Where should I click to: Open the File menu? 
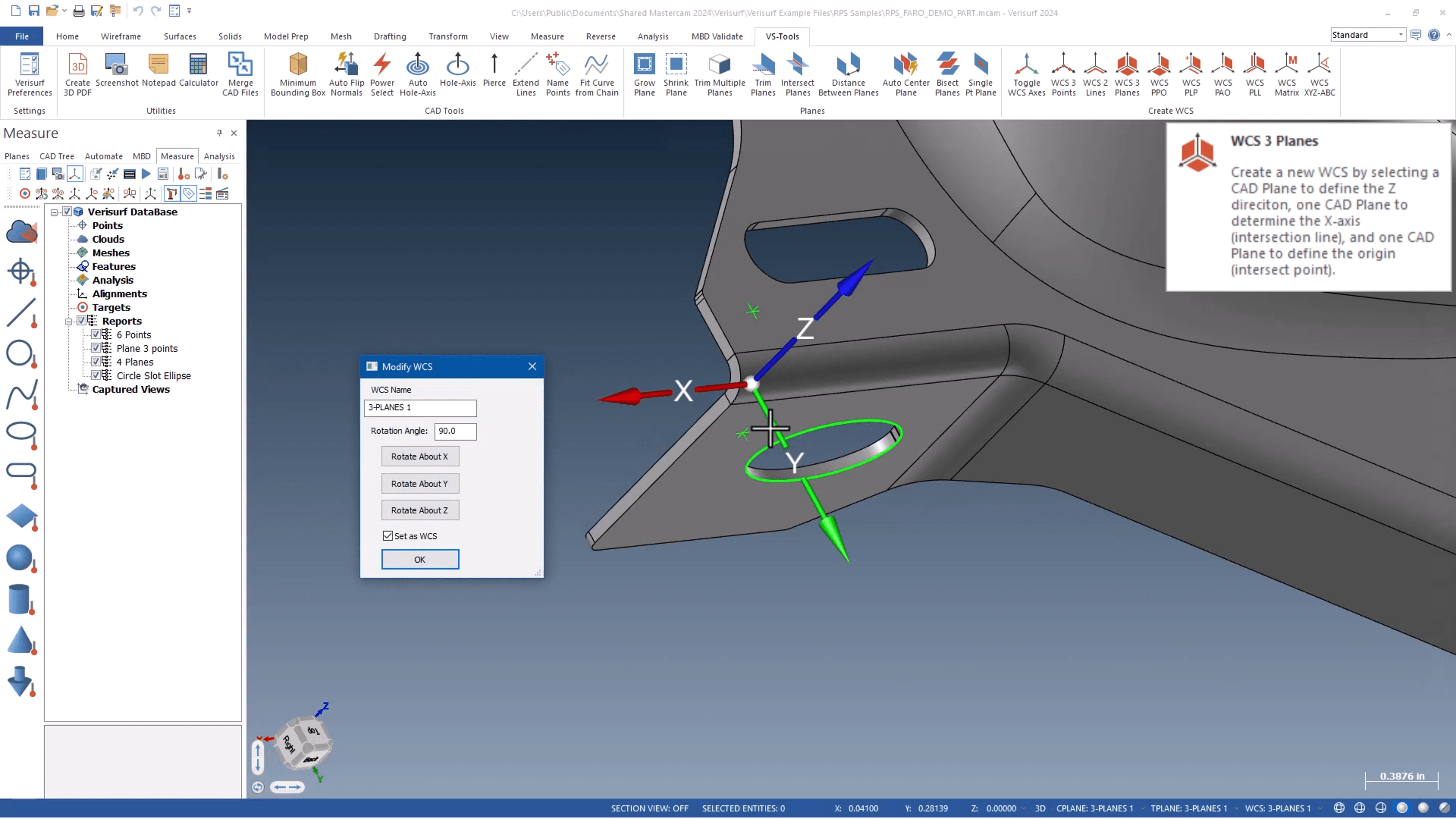[22, 36]
